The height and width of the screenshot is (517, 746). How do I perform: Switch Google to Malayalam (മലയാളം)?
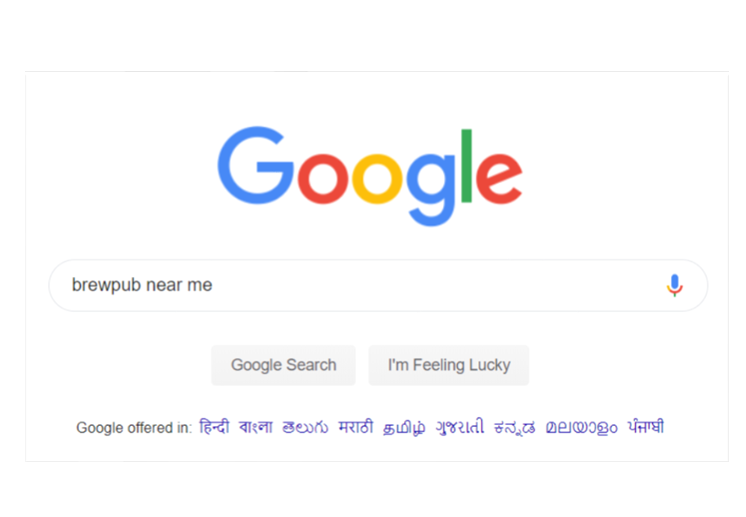pyautogui.click(x=581, y=427)
